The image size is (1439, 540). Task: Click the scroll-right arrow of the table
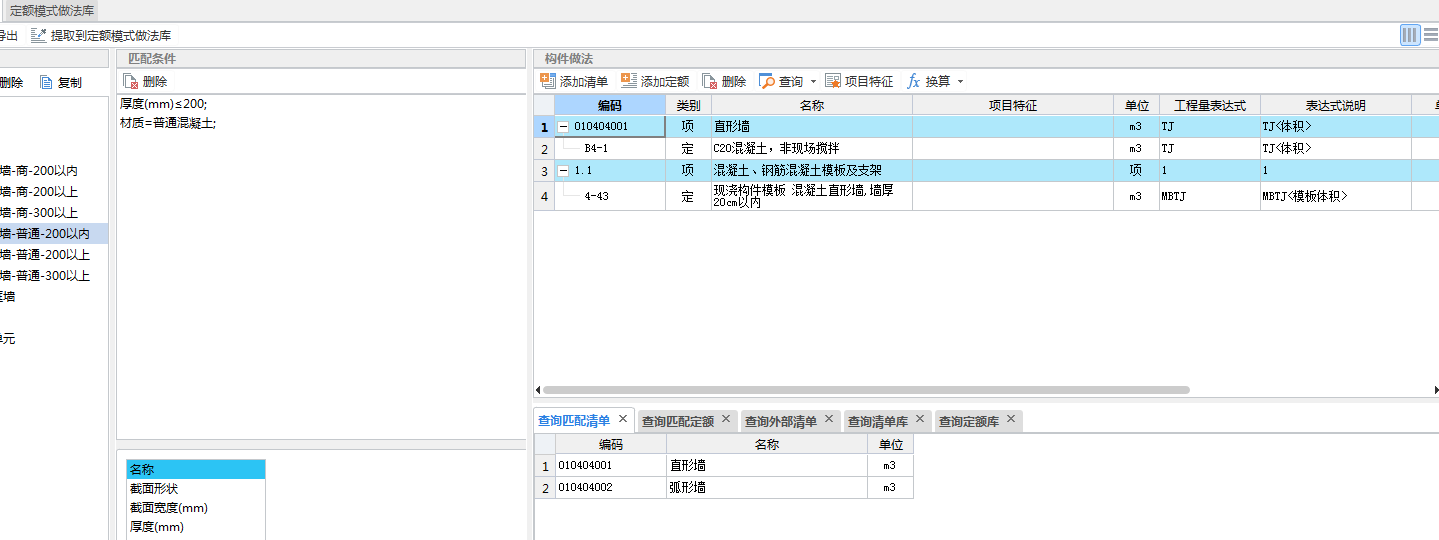1435,390
